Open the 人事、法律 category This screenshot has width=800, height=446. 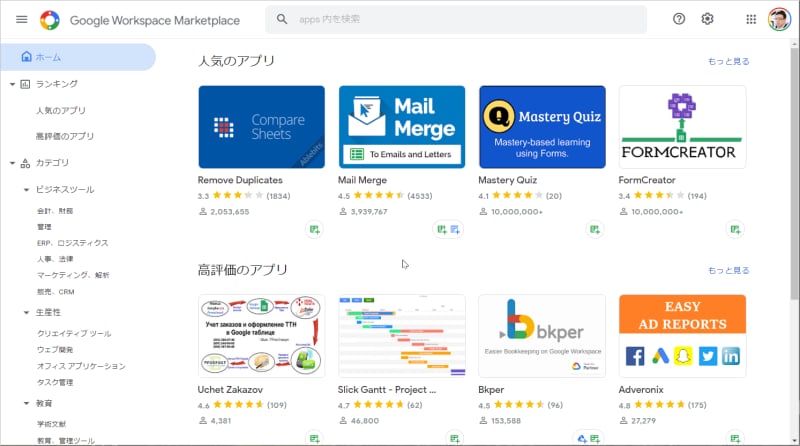tap(55, 259)
